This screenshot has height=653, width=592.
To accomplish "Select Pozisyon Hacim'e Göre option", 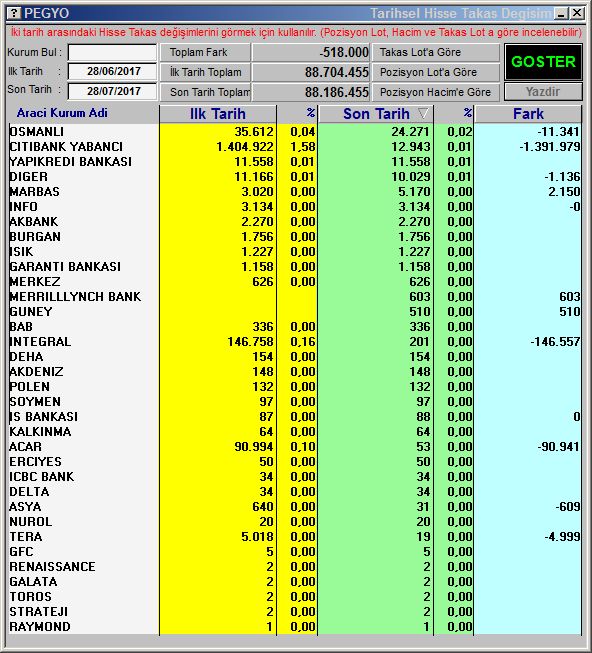I will (x=435, y=92).
